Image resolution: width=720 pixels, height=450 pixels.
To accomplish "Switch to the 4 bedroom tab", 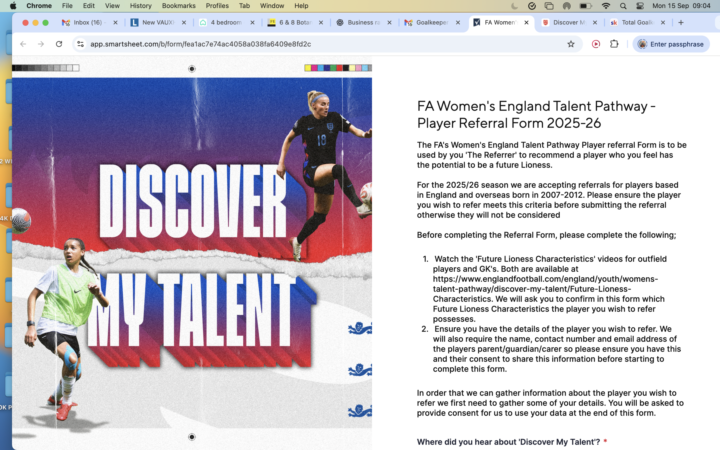I will [225, 22].
